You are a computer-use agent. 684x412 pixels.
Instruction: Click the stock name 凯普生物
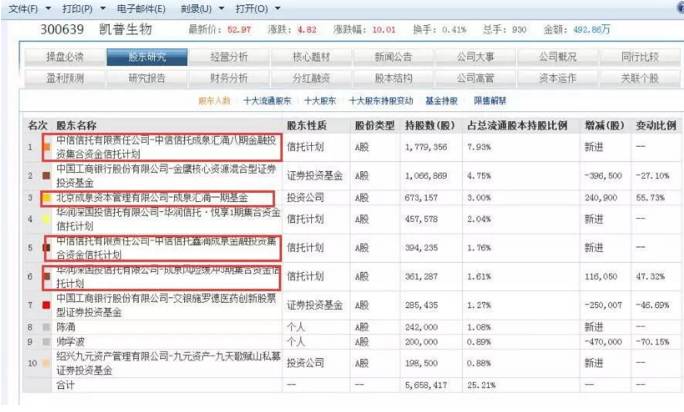coord(126,29)
